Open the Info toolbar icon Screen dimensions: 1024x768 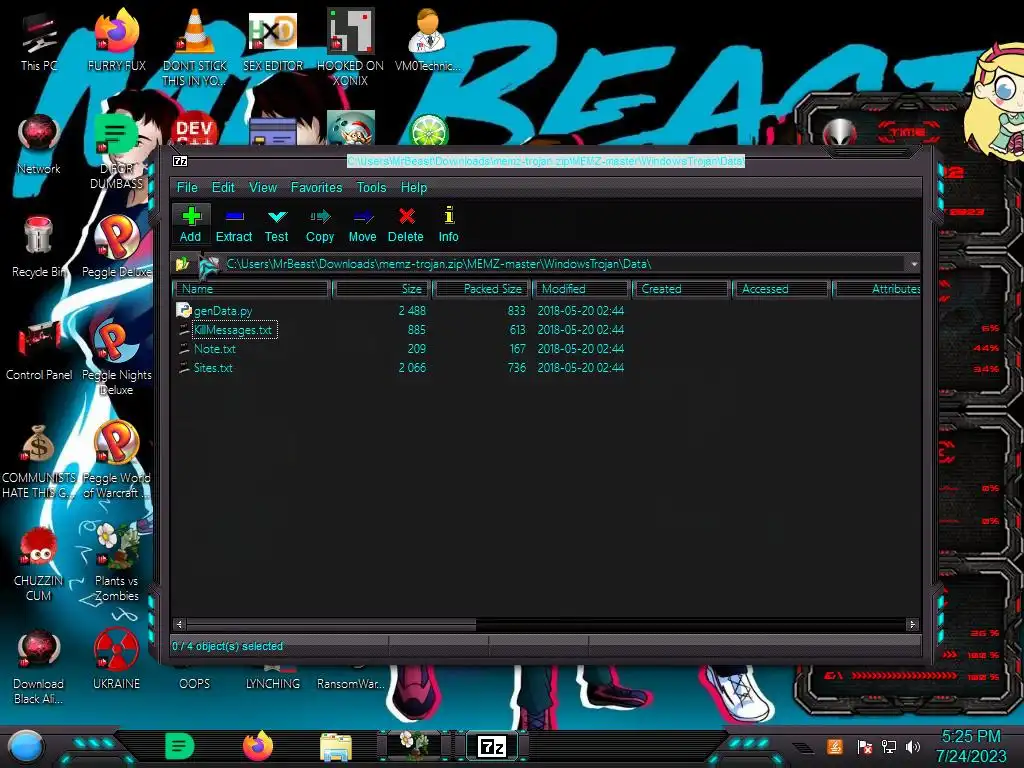coord(449,224)
